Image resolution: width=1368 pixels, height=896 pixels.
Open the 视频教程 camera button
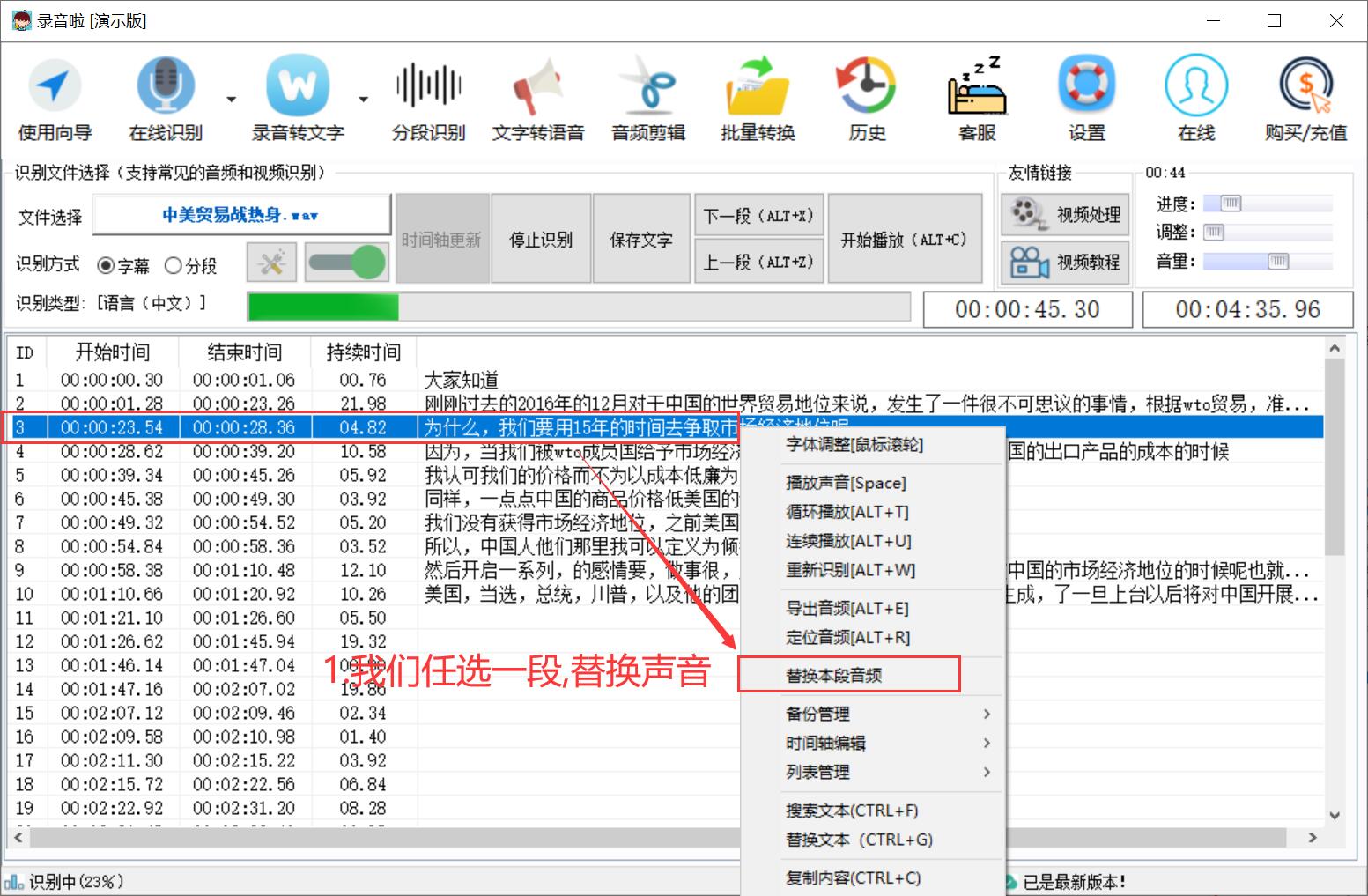(1066, 262)
